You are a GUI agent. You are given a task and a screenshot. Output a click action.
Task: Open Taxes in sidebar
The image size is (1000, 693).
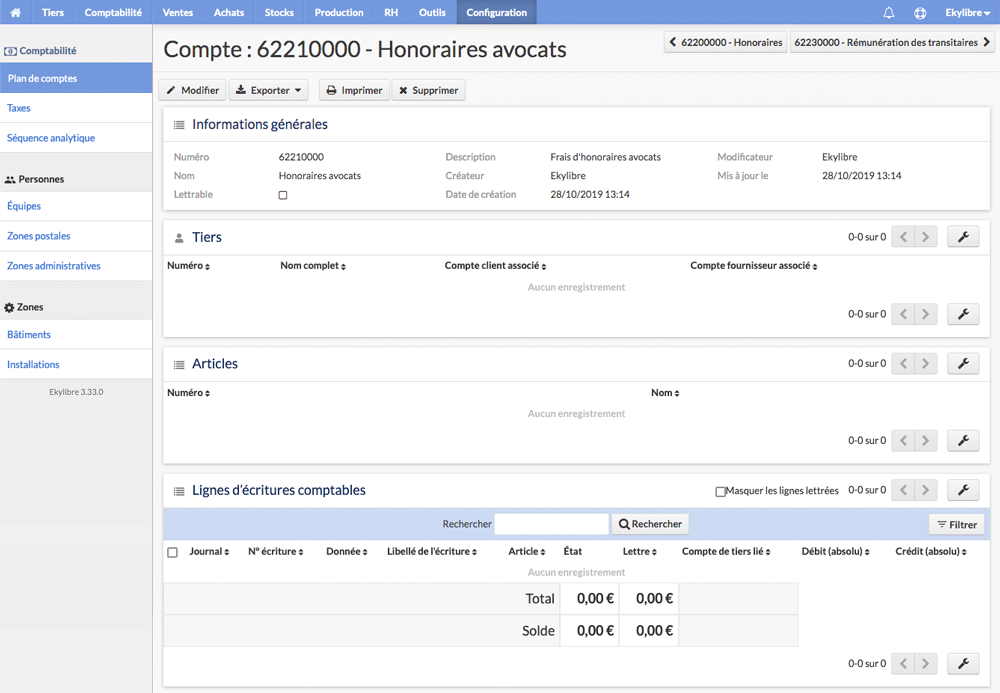[76, 108]
